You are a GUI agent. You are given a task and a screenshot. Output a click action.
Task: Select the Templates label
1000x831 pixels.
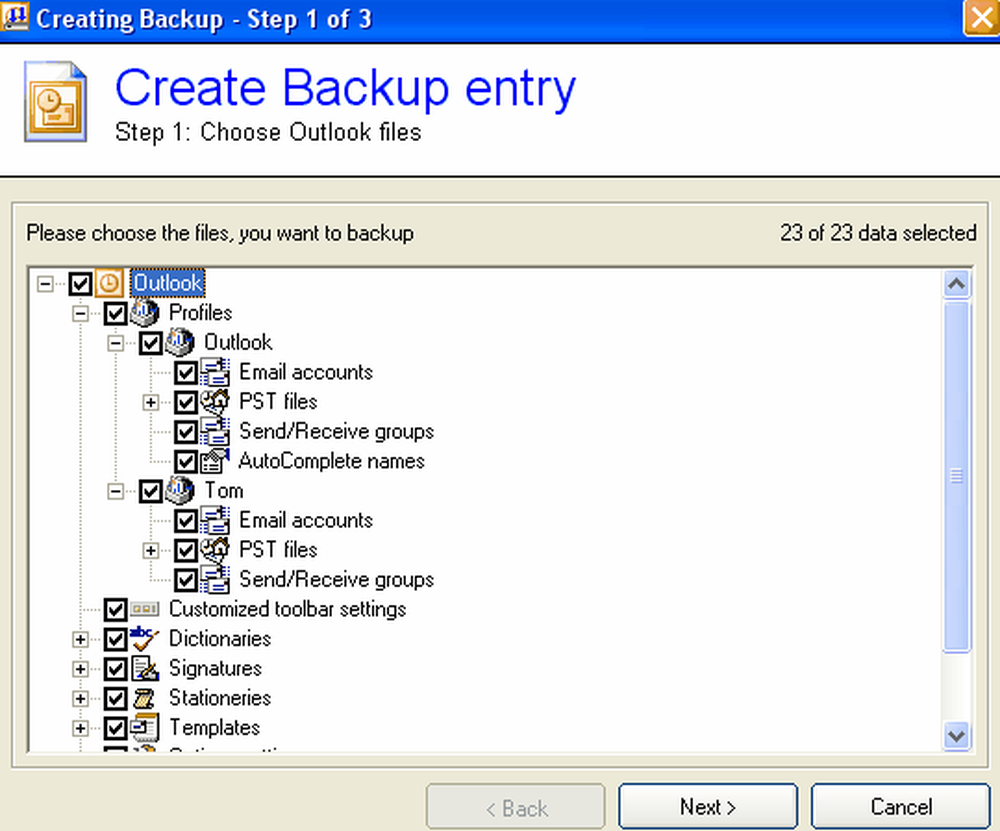coord(214,728)
